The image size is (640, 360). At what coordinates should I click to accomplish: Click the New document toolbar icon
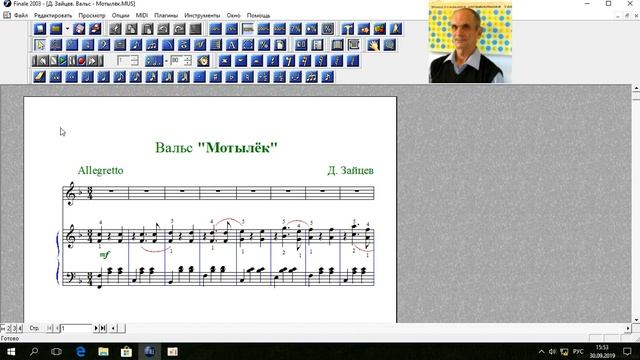[x=40, y=29]
